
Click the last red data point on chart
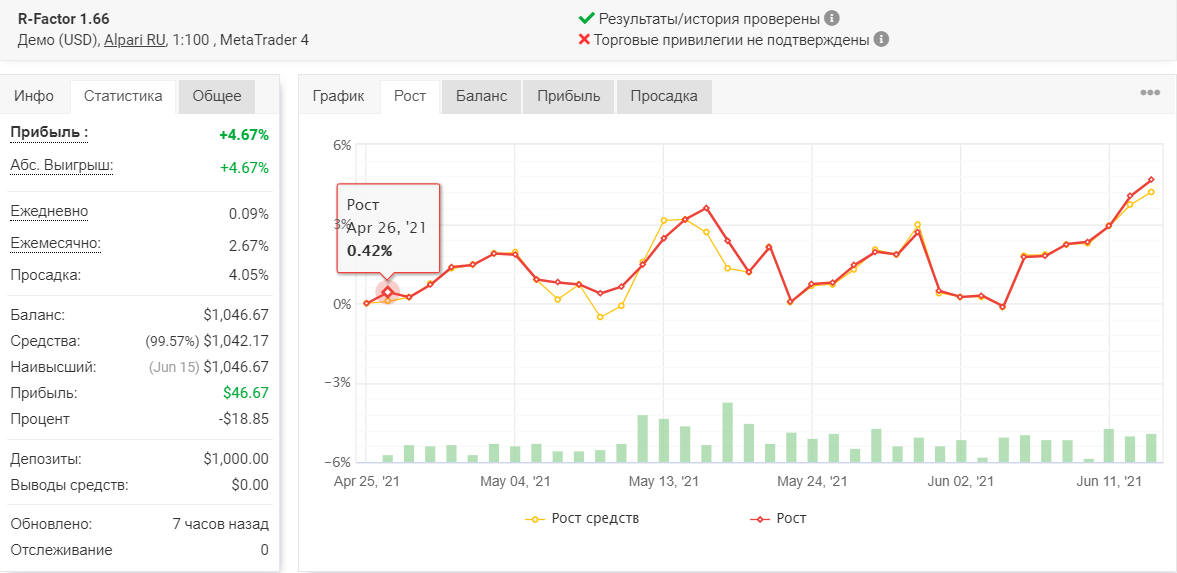1151,180
